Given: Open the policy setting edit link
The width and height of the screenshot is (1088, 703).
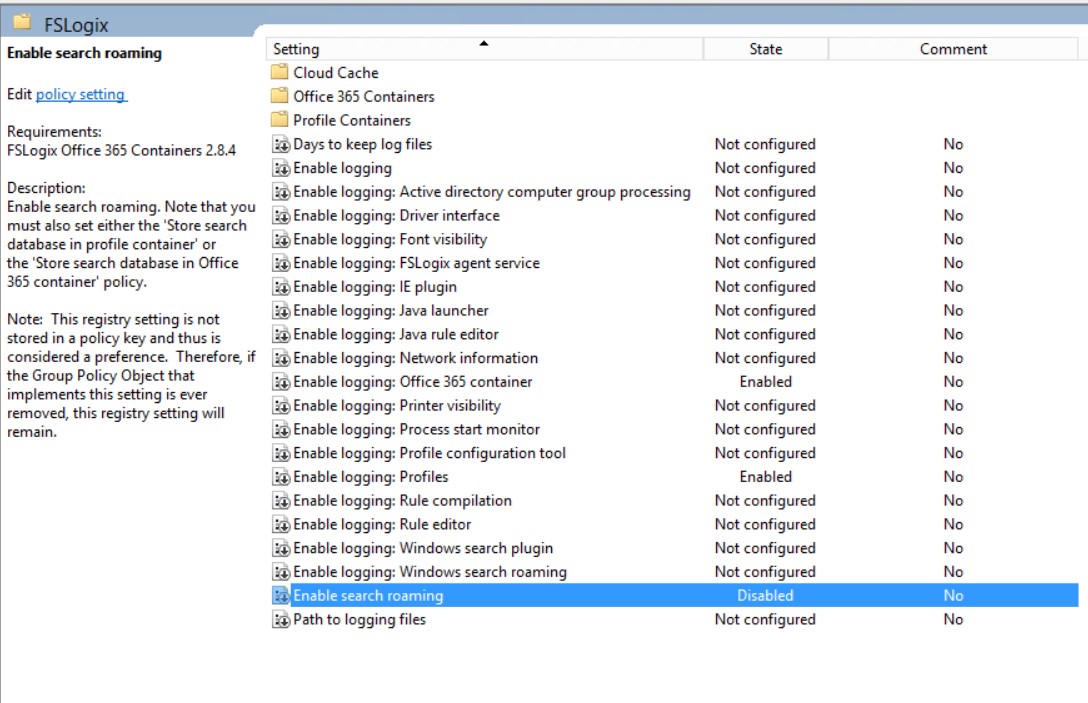Looking at the screenshot, I should coord(80,94).
